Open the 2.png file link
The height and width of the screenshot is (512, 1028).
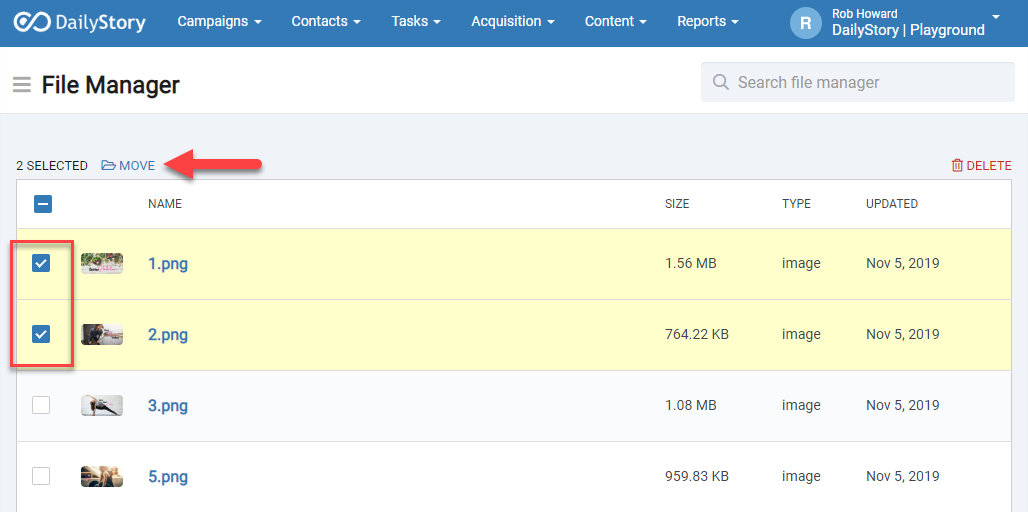tap(168, 335)
